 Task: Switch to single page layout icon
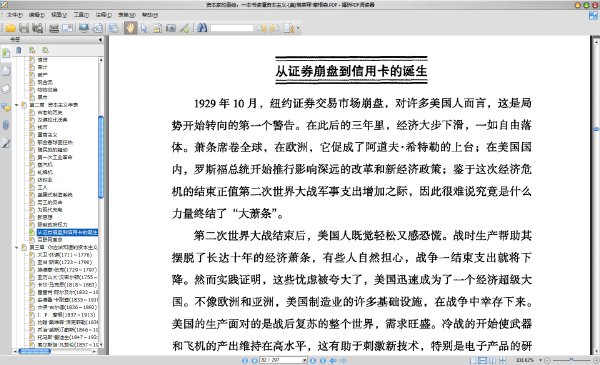[x=473, y=360]
